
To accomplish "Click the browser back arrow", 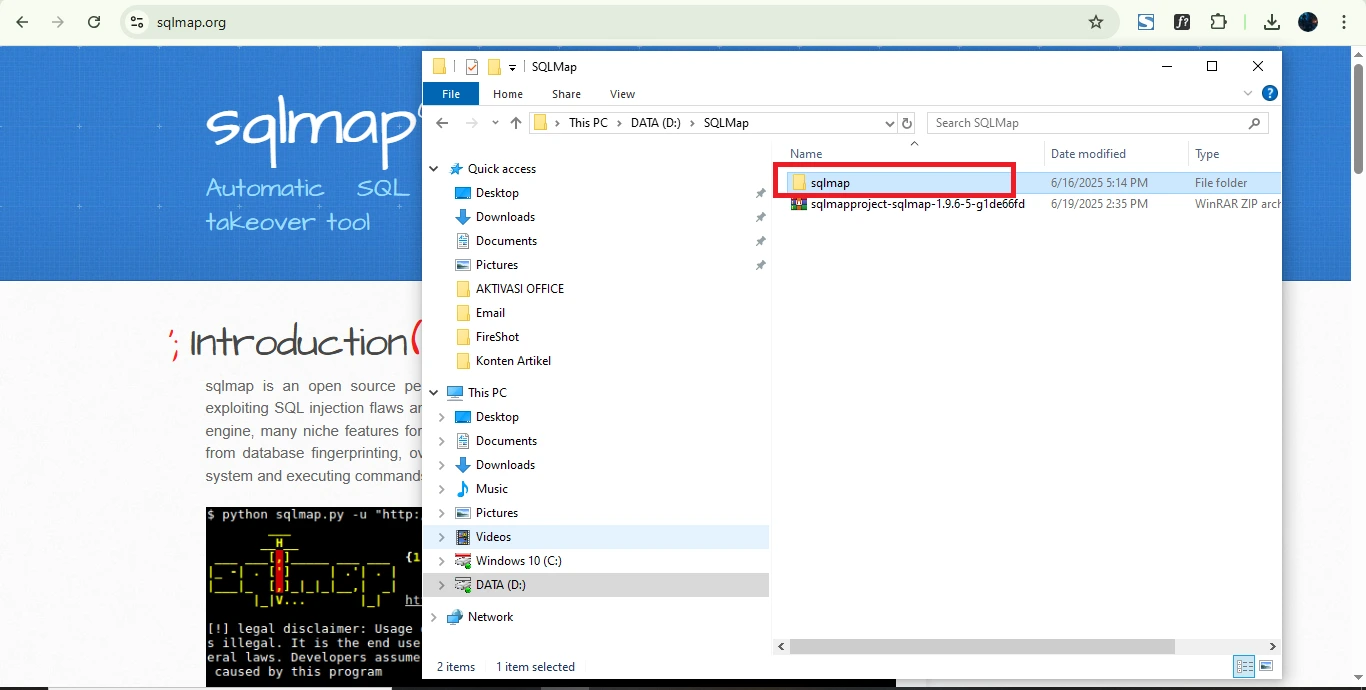I will [x=22, y=22].
